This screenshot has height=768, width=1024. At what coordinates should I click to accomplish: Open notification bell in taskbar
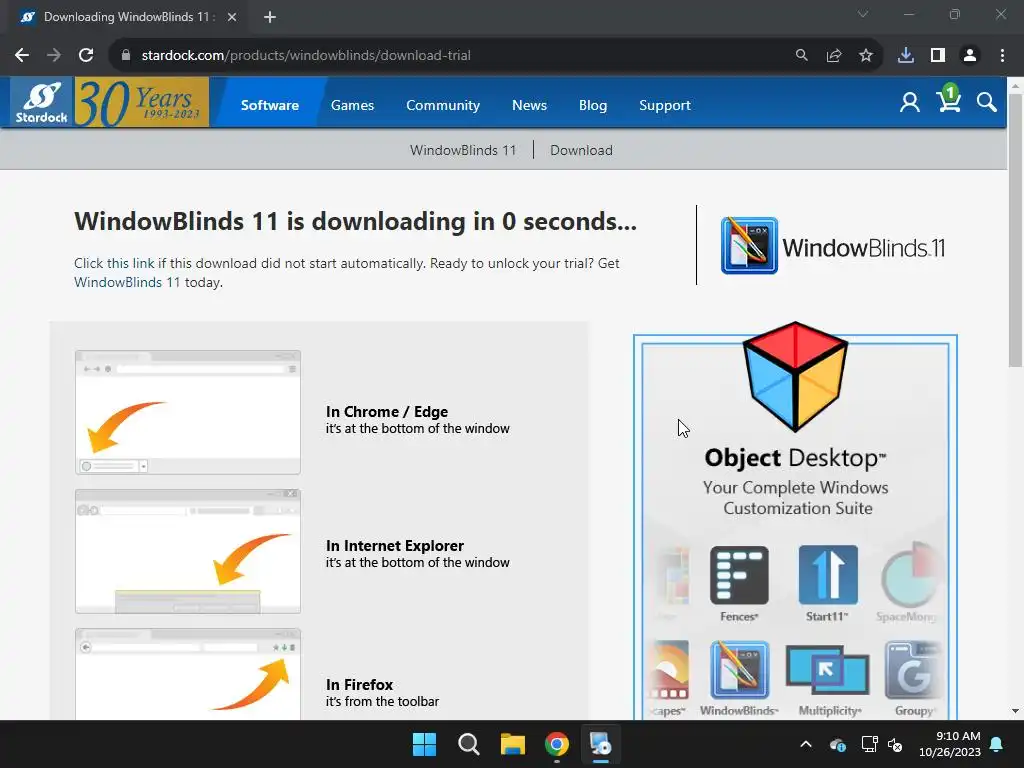point(997,744)
